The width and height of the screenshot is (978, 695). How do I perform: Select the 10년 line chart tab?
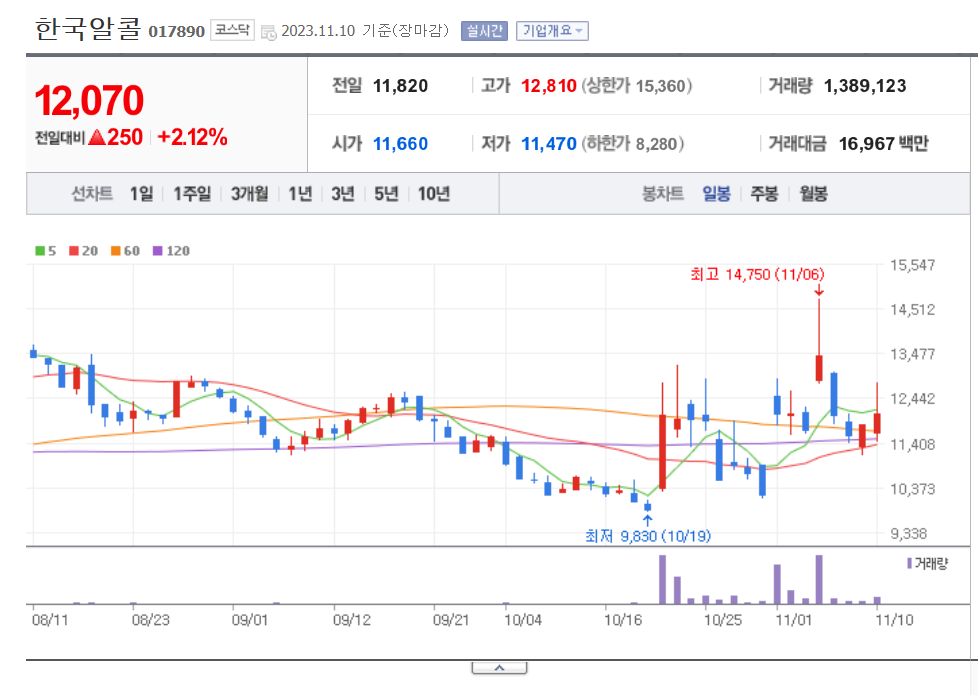[x=433, y=194]
